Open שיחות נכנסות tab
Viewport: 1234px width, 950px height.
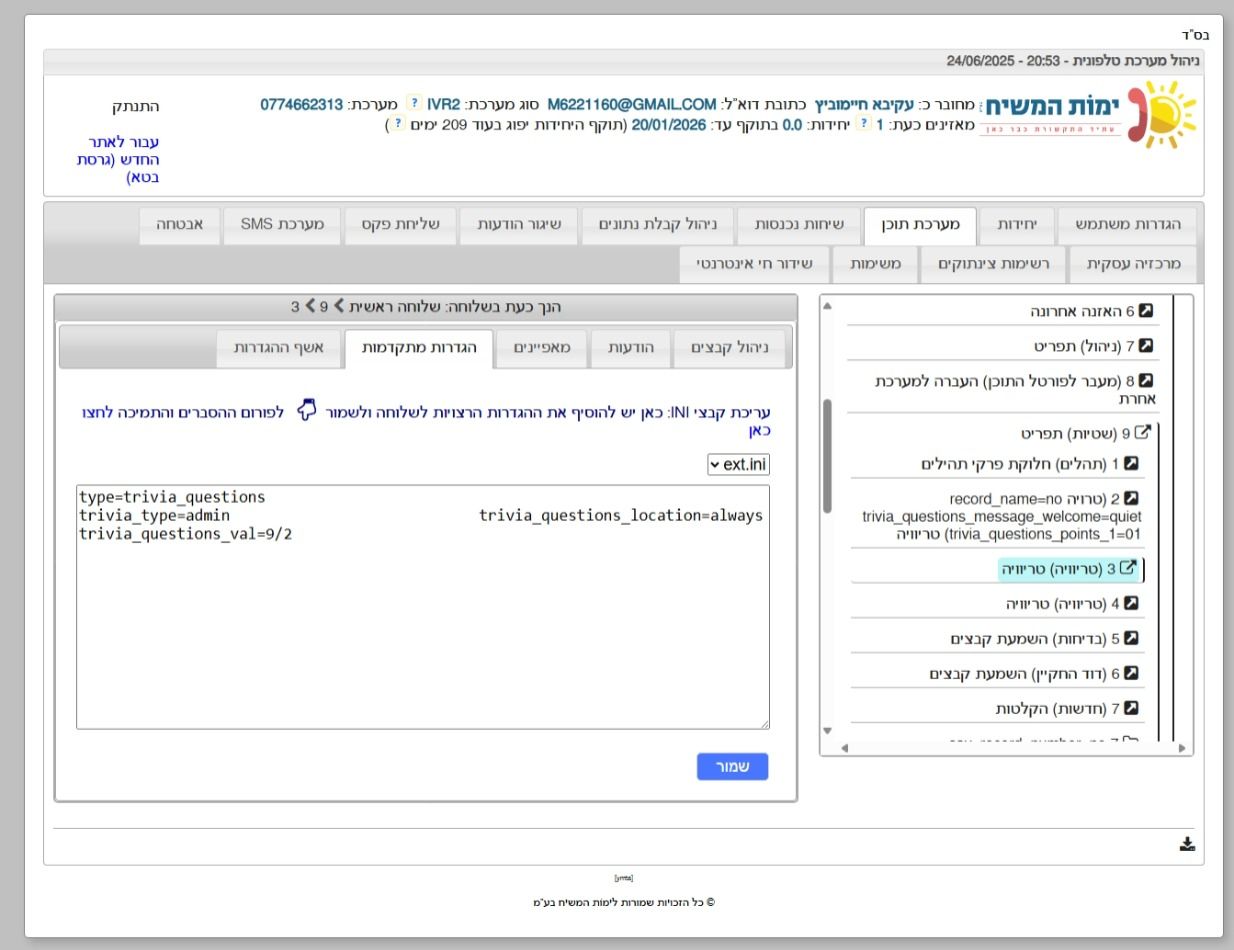[x=799, y=225]
